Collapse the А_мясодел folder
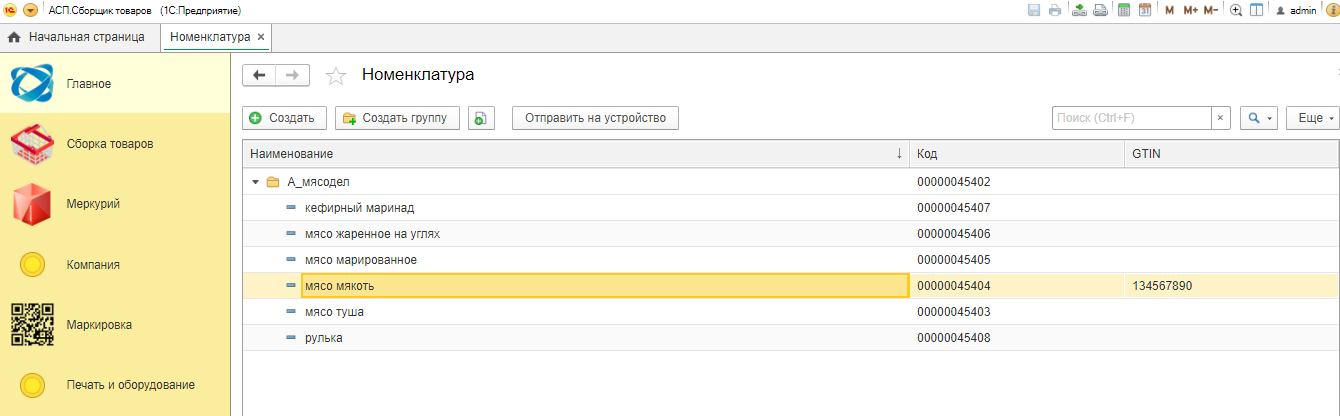The height and width of the screenshot is (416, 1340). [x=256, y=182]
